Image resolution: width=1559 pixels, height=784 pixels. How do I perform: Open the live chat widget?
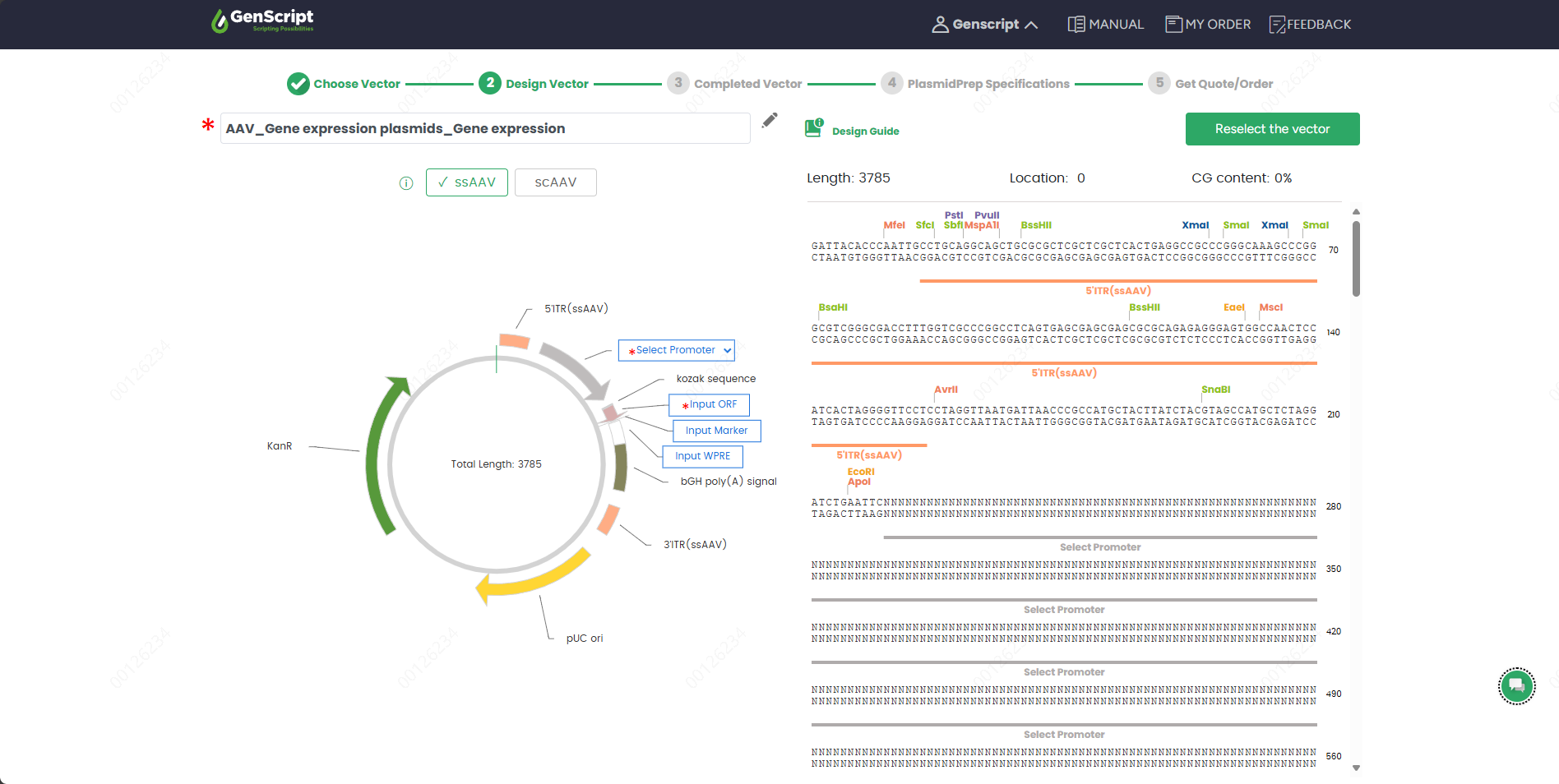click(1516, 686)
